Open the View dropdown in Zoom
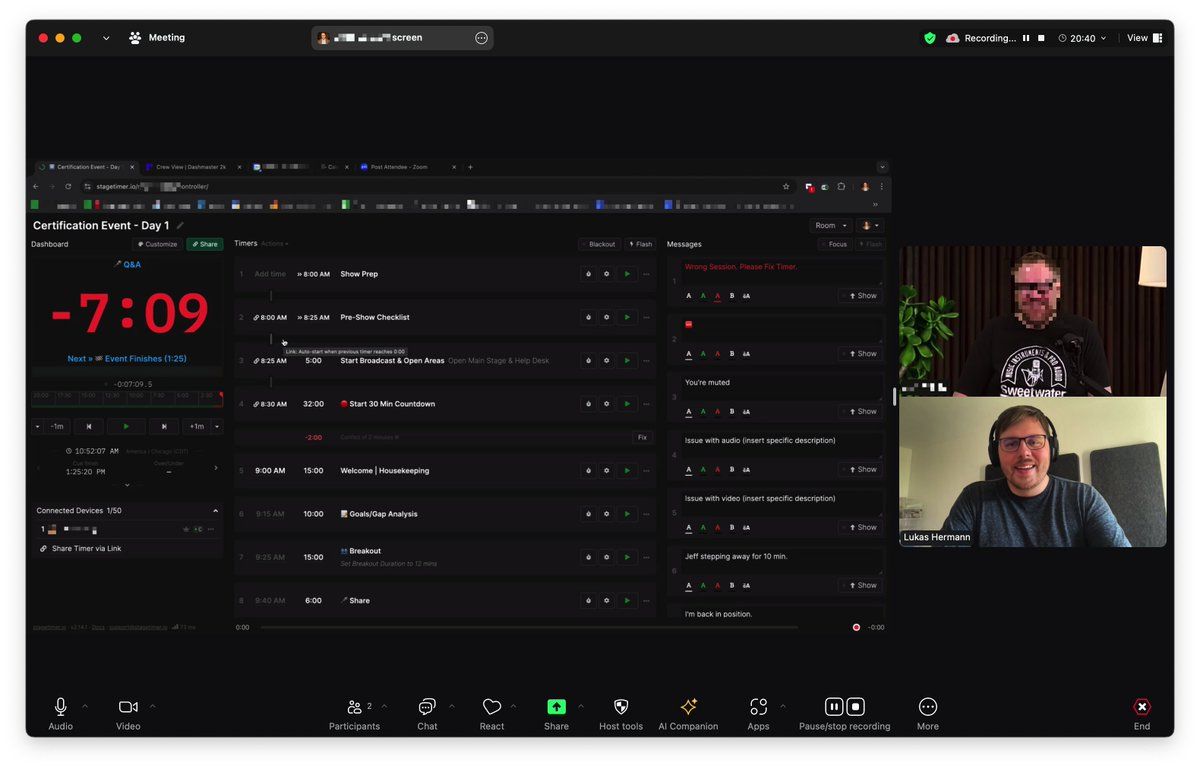 pyautogui.click(x=1144, y=38)
